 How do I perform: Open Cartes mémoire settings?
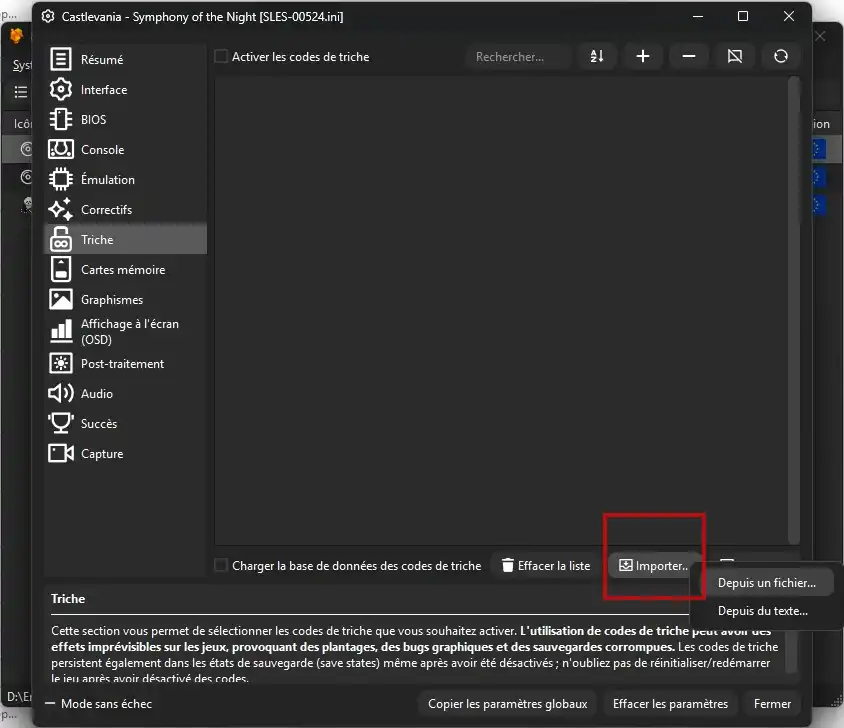125,270
